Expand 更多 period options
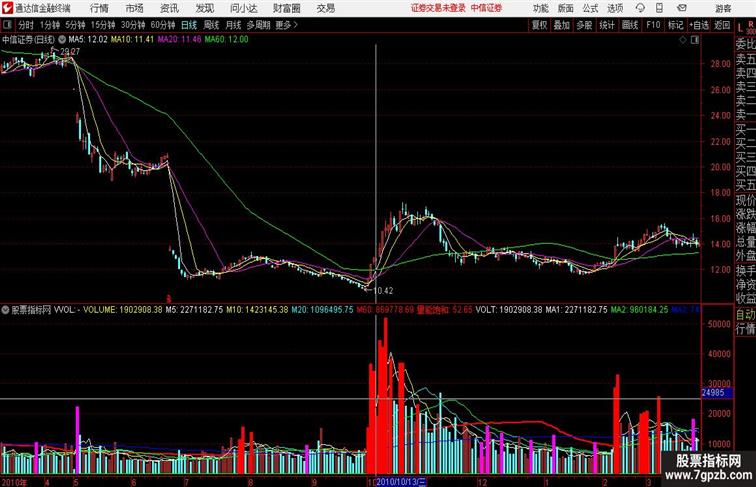Image resolution: width=756 pixels, height=487 pixels. point(286,25)
